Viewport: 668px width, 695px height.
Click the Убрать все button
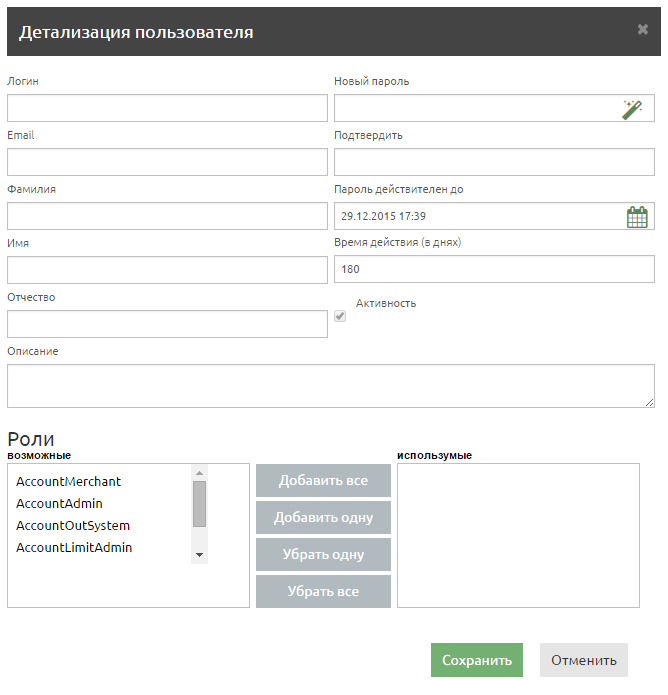pos(323,591)
